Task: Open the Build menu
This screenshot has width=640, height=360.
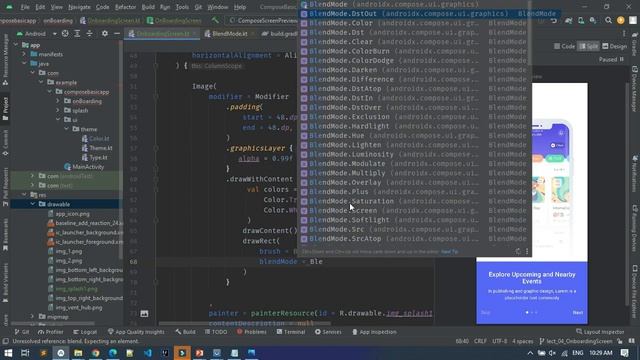Action: pyautogui.click(x=148, y=7)
